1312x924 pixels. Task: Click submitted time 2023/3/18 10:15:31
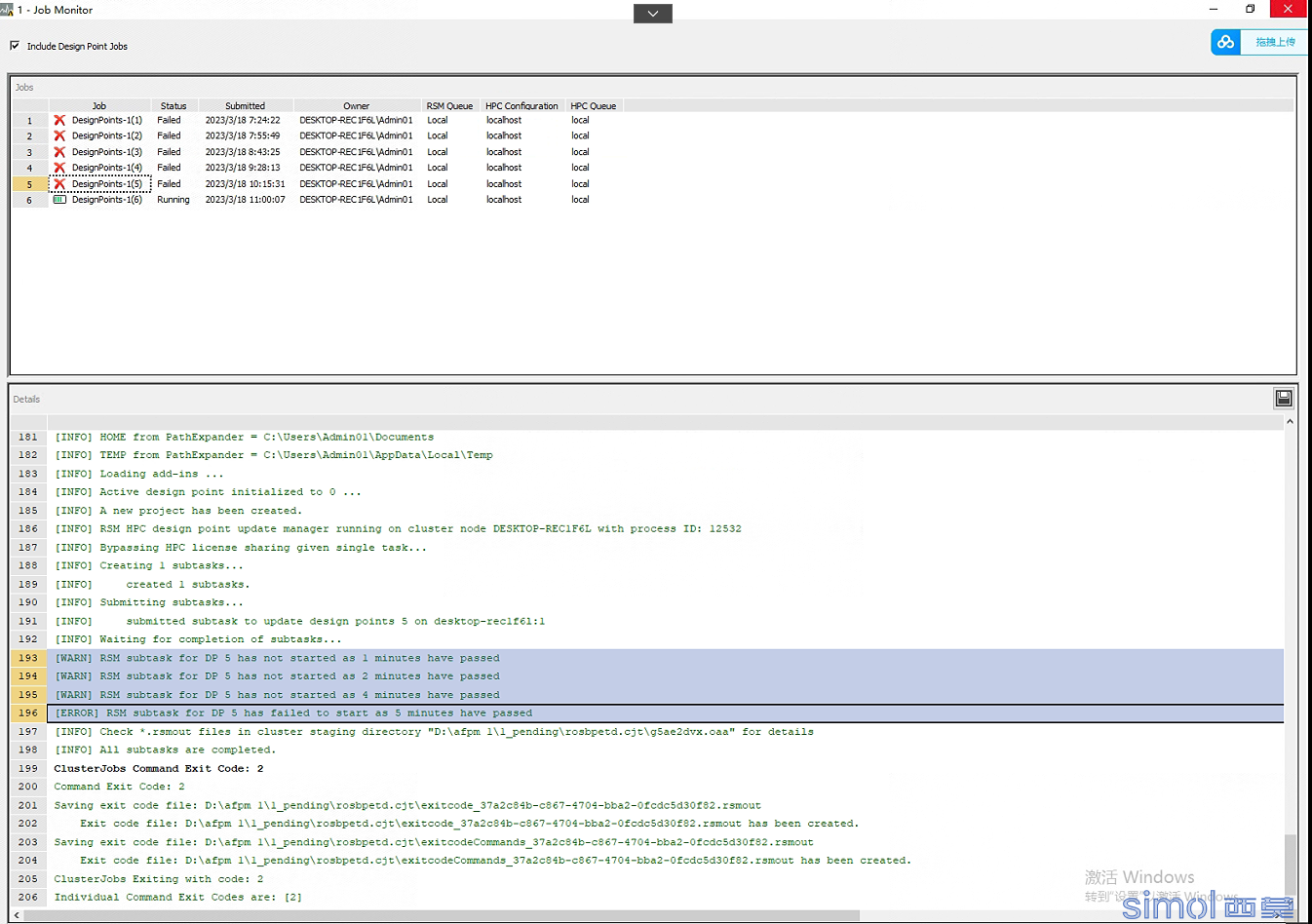point(246,183)
